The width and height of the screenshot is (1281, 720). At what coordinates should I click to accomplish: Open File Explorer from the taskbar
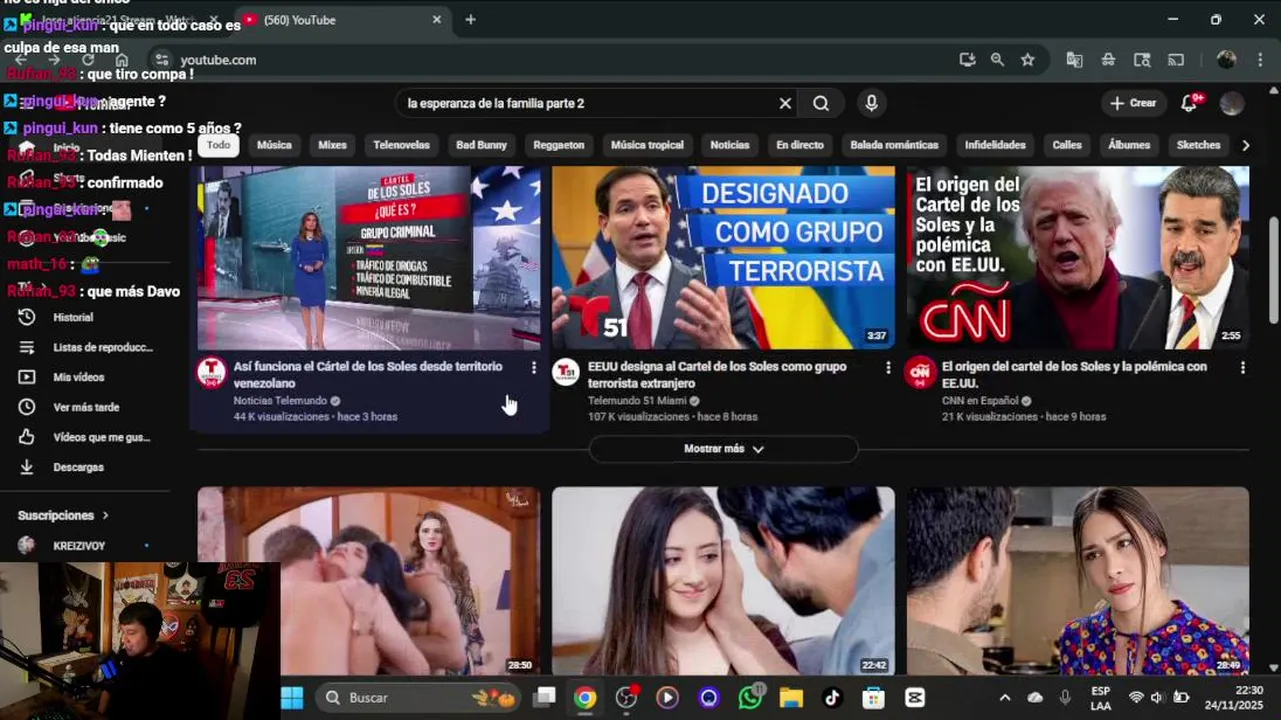click(791, 697)
